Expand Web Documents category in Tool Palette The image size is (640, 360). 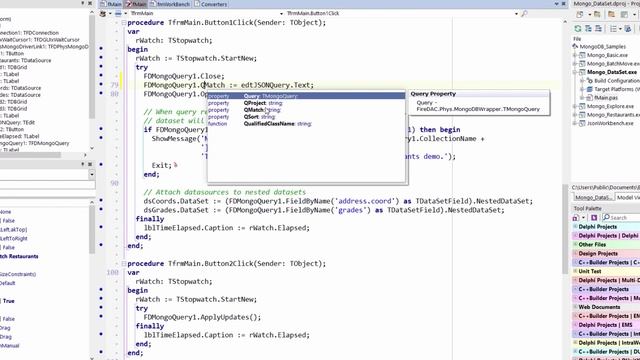click(x=576, y=307)
